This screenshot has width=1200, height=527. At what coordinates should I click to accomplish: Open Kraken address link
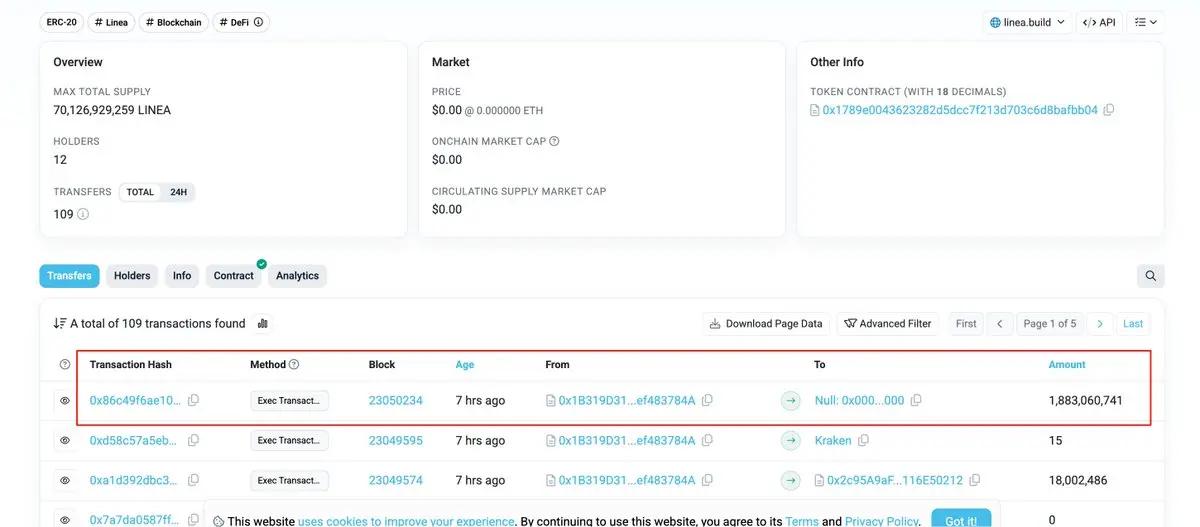pos(833,440)
